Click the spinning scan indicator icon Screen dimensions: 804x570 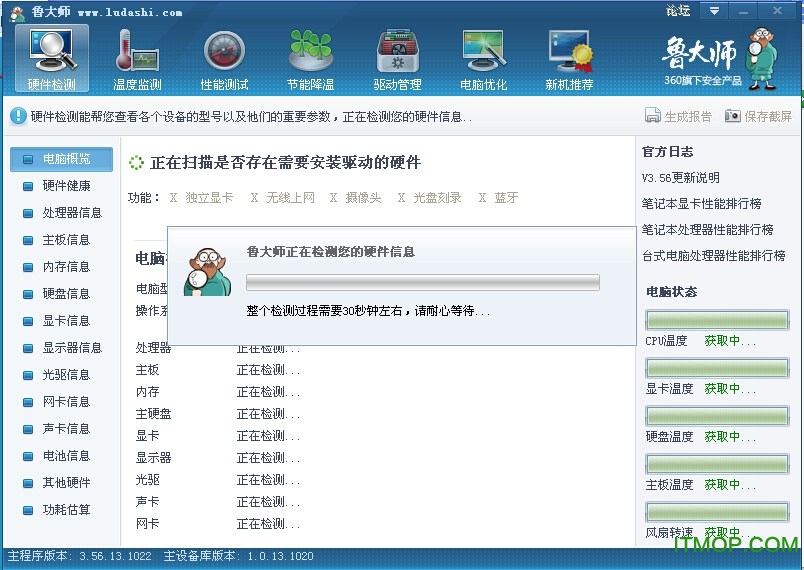pos(136,163)
